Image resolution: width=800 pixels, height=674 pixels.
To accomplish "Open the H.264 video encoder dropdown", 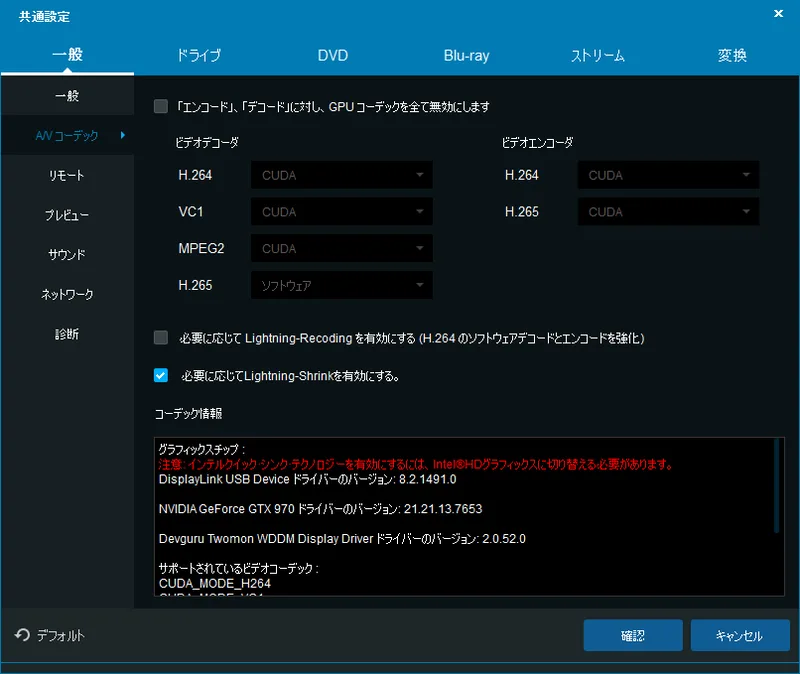I will [668, 175].
